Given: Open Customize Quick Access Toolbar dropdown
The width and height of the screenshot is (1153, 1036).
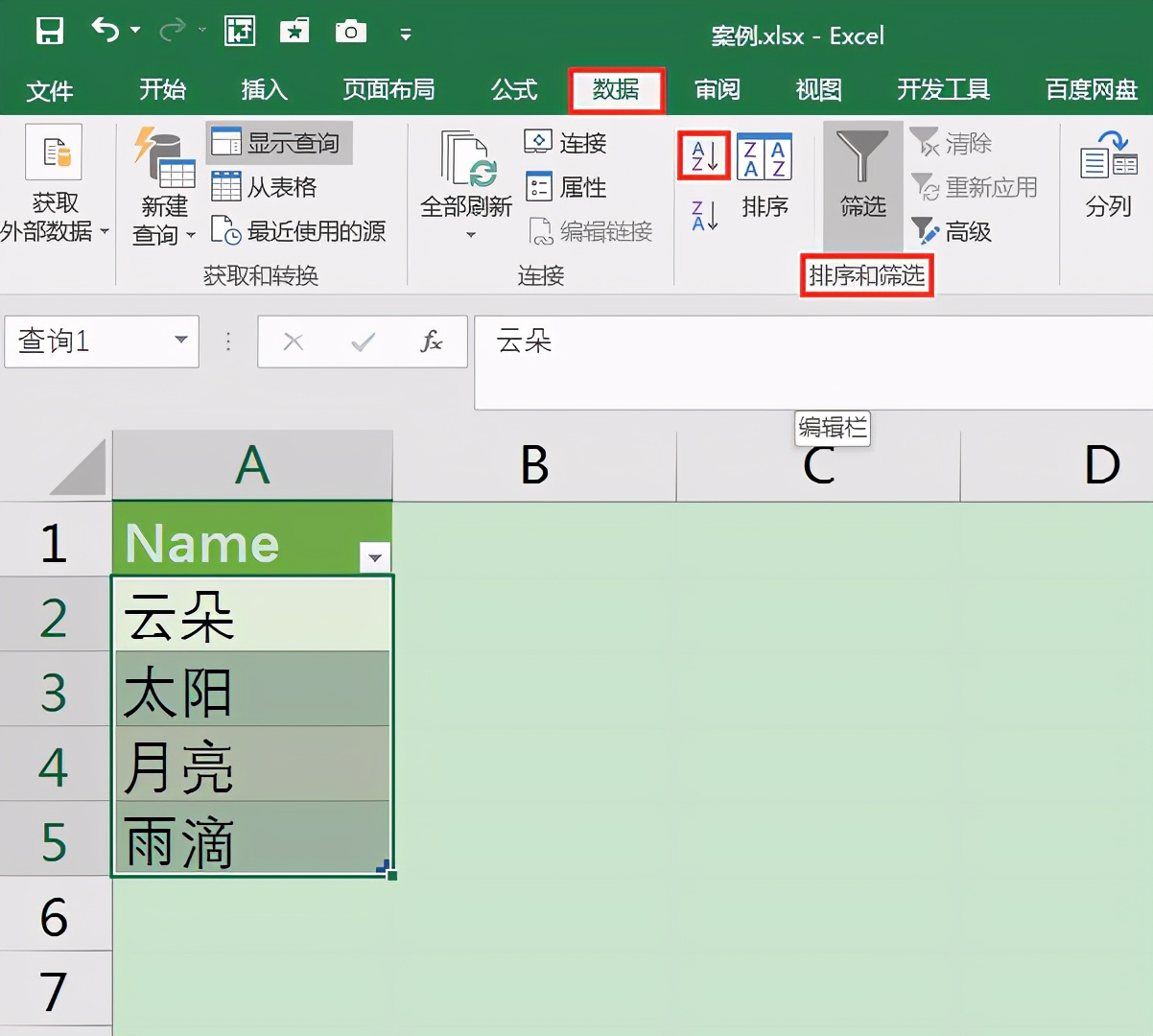Looking at the screenshot, I should [406, 35].
